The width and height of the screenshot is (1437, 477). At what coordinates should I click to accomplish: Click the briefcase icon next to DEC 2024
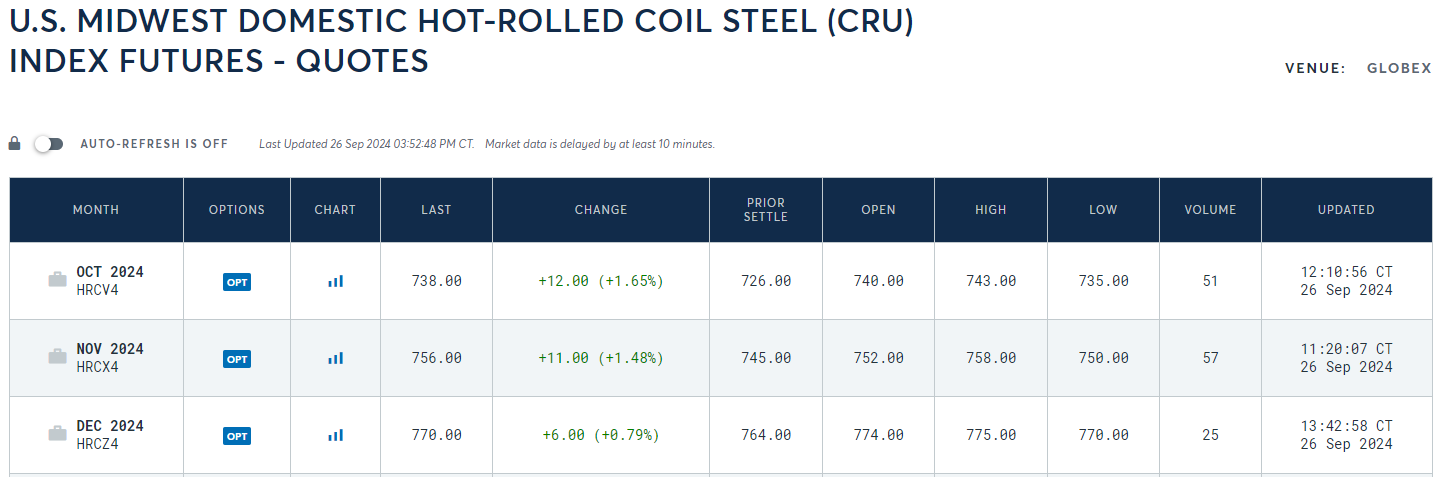58,434
